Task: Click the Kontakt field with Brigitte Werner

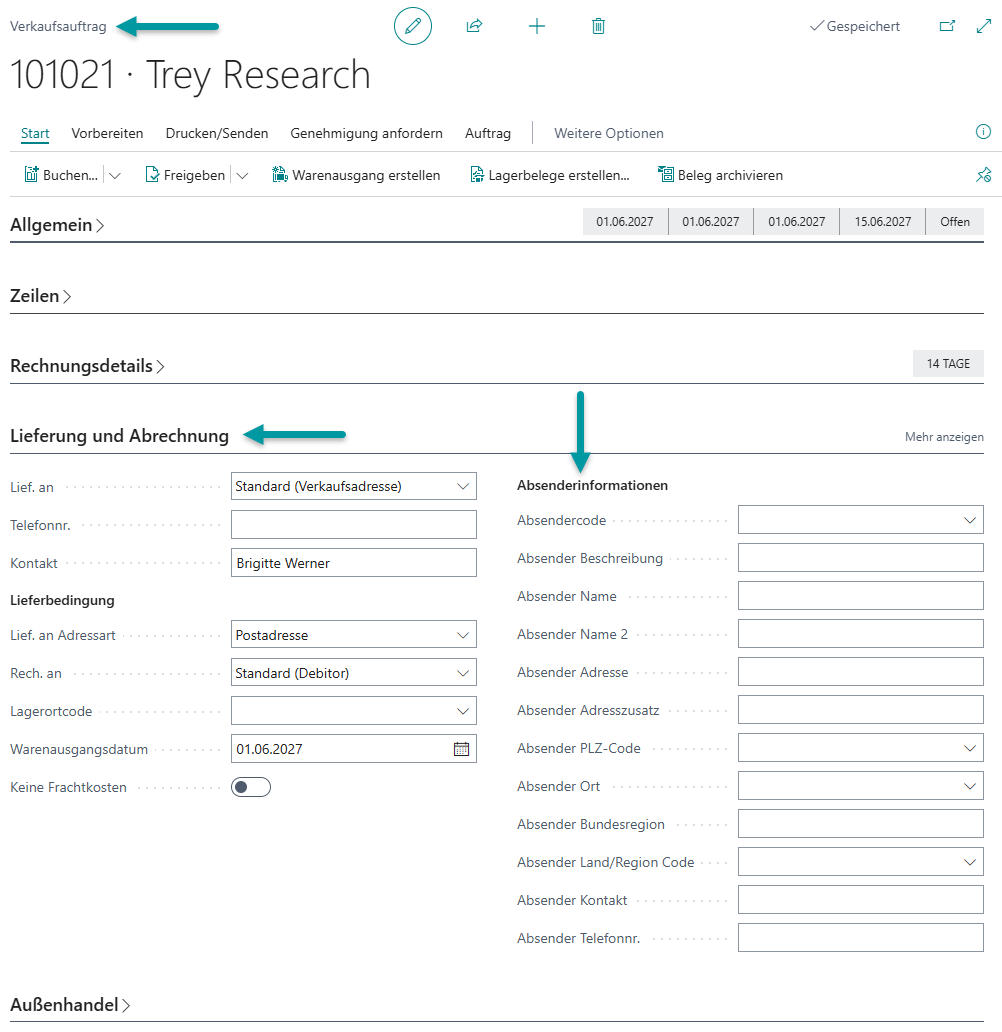Action: 354,563
